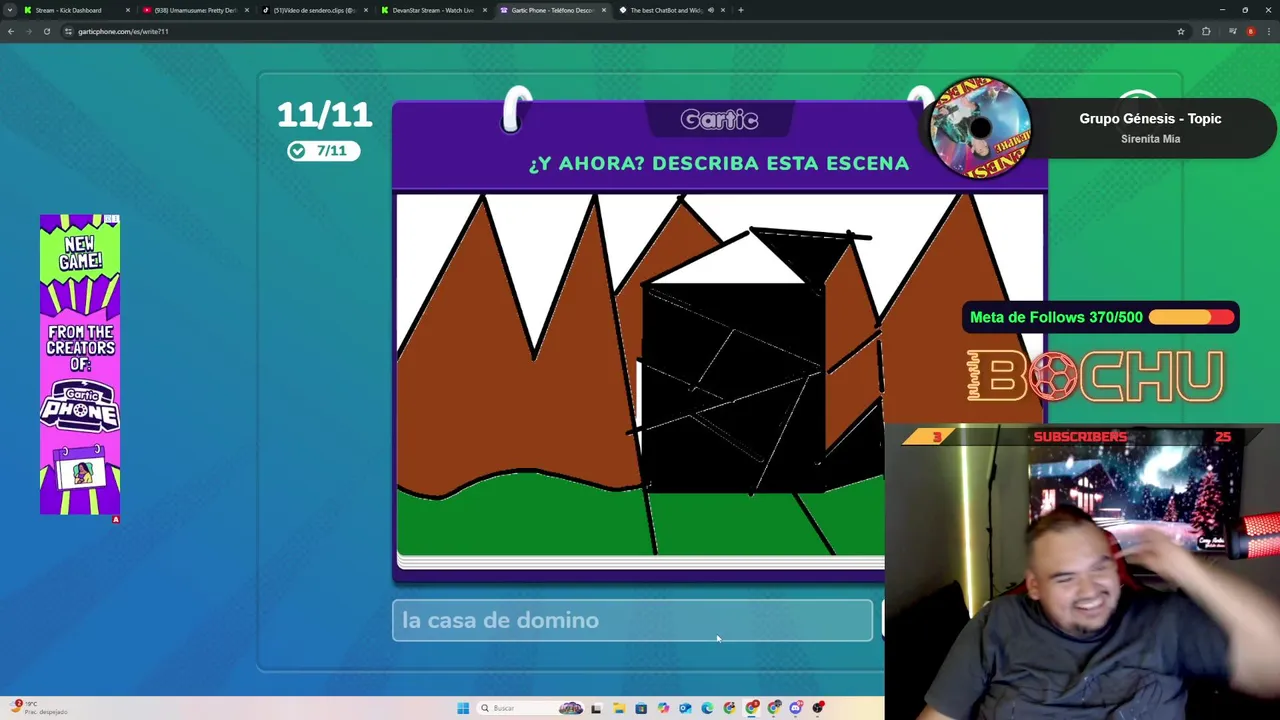Switch to the Stream - Kick Dashboard tab
Screen dimensions: 1280x720
78,10
